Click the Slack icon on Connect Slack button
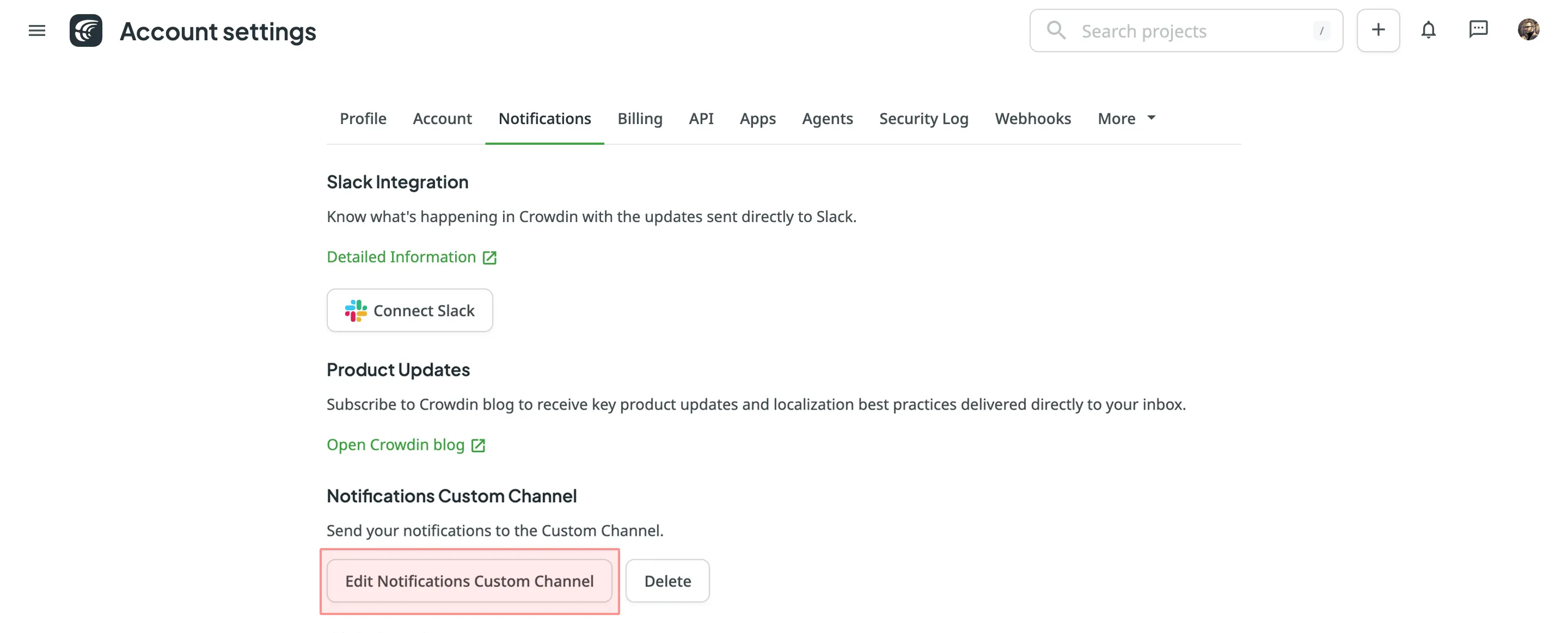The height and width of the screenshot is (633, 1568). (x=356, y=310)
